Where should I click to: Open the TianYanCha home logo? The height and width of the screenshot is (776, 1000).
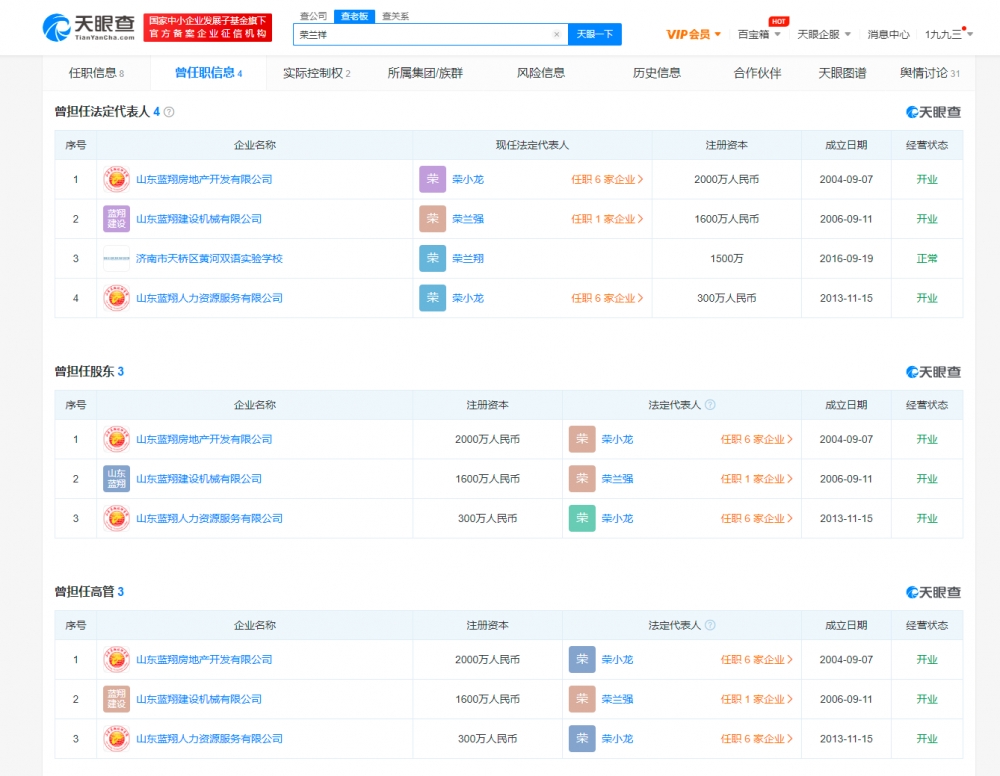pyautogui.click(x=89, y=27)
